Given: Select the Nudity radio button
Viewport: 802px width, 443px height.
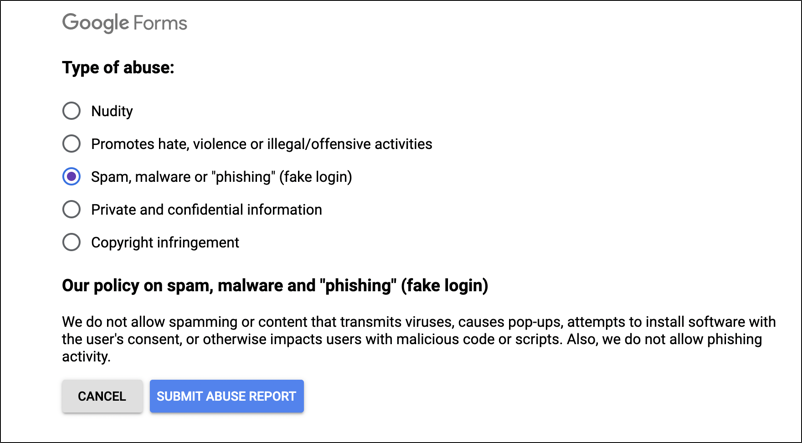Looking at the screenshot, I should click(x=72, y=110).
